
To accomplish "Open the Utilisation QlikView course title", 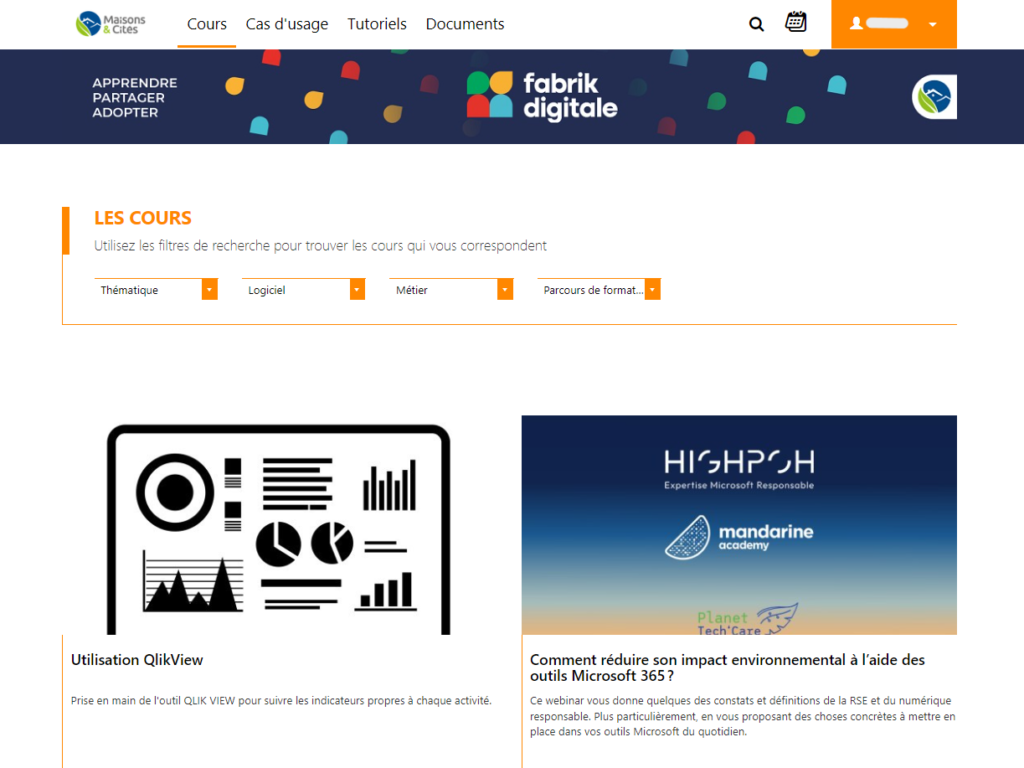I will tap(137, 660).
